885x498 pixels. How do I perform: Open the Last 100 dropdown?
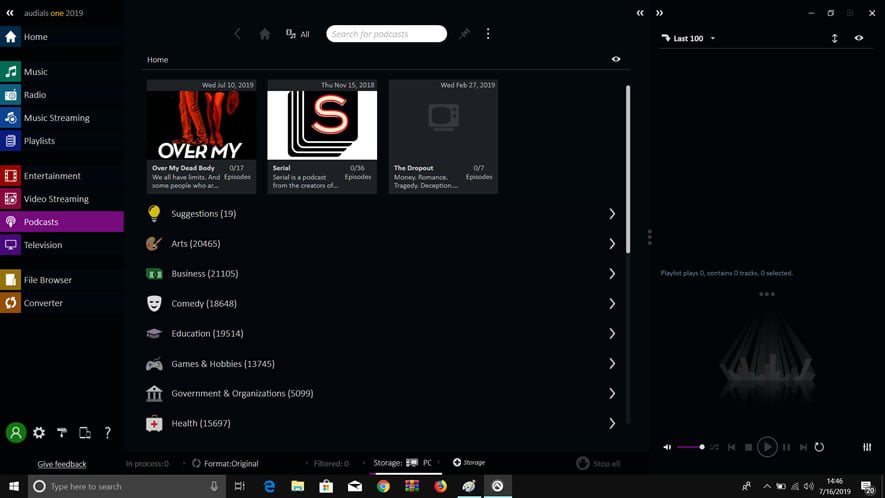[x=692, y=39]
